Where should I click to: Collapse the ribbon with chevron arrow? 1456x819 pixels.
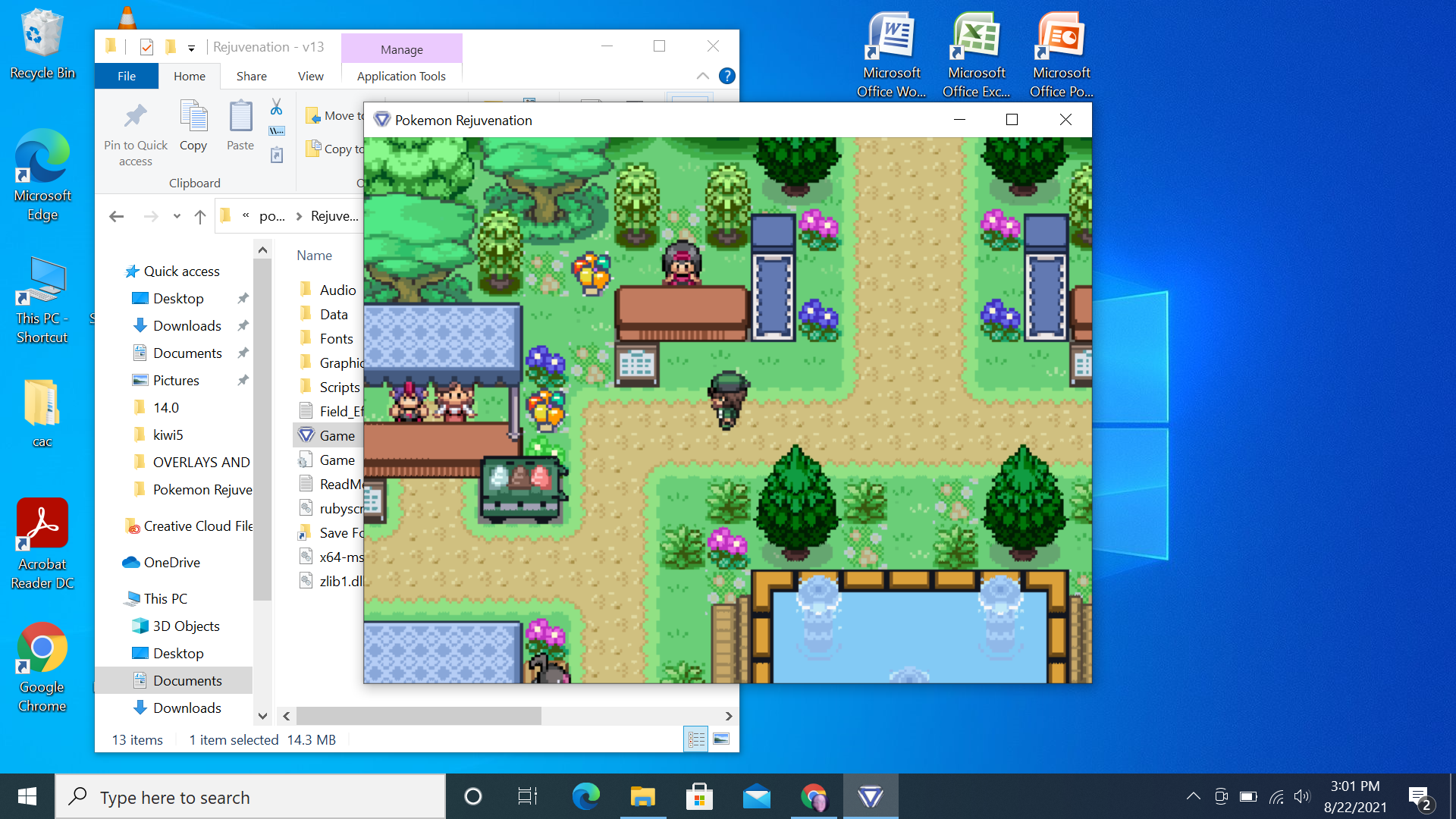point(702,76)
